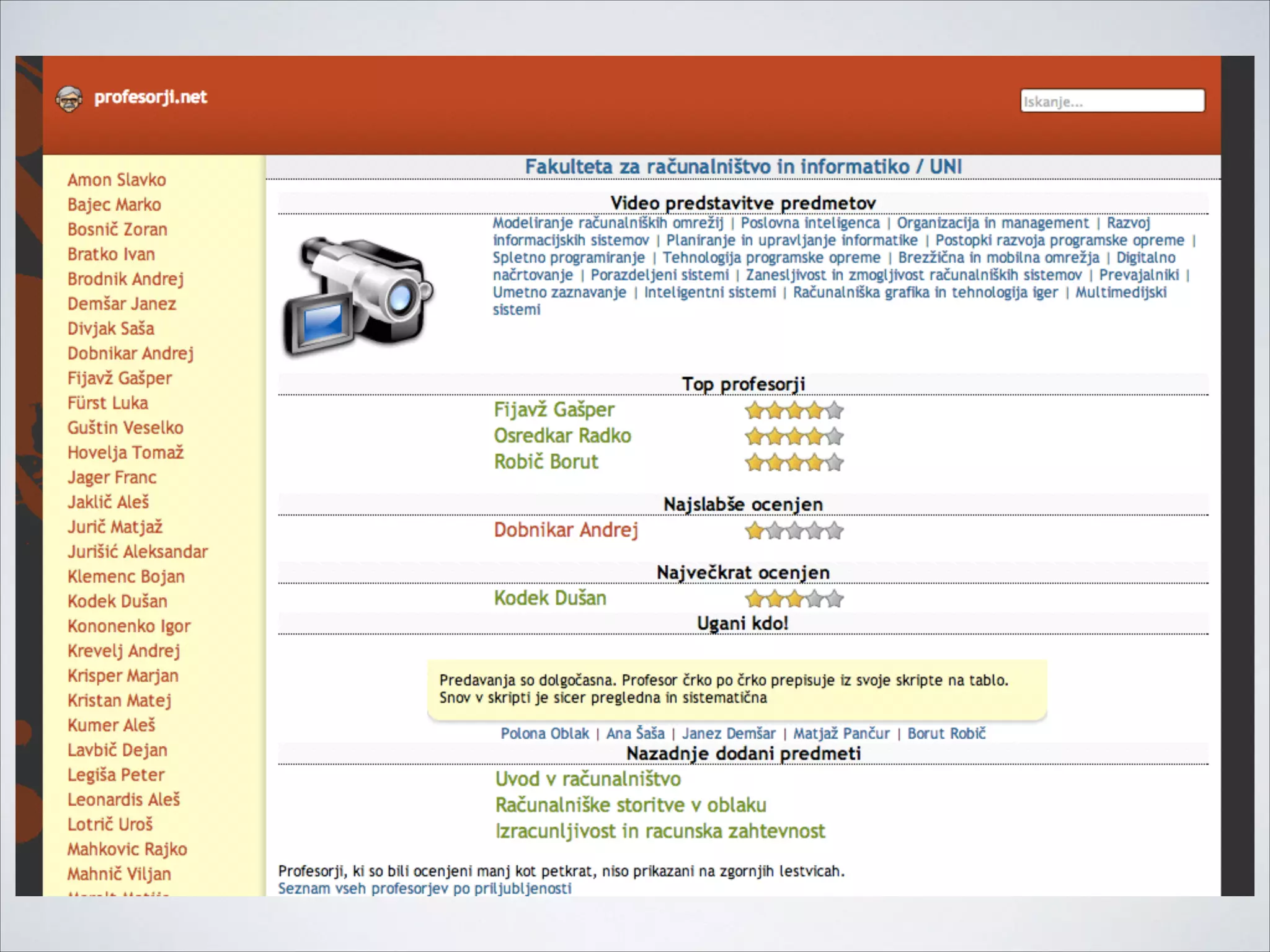Viewport: 1270px width, 952px height.
Task: Select Dobnikar Andrej in sidebar list
Action: 130,353
